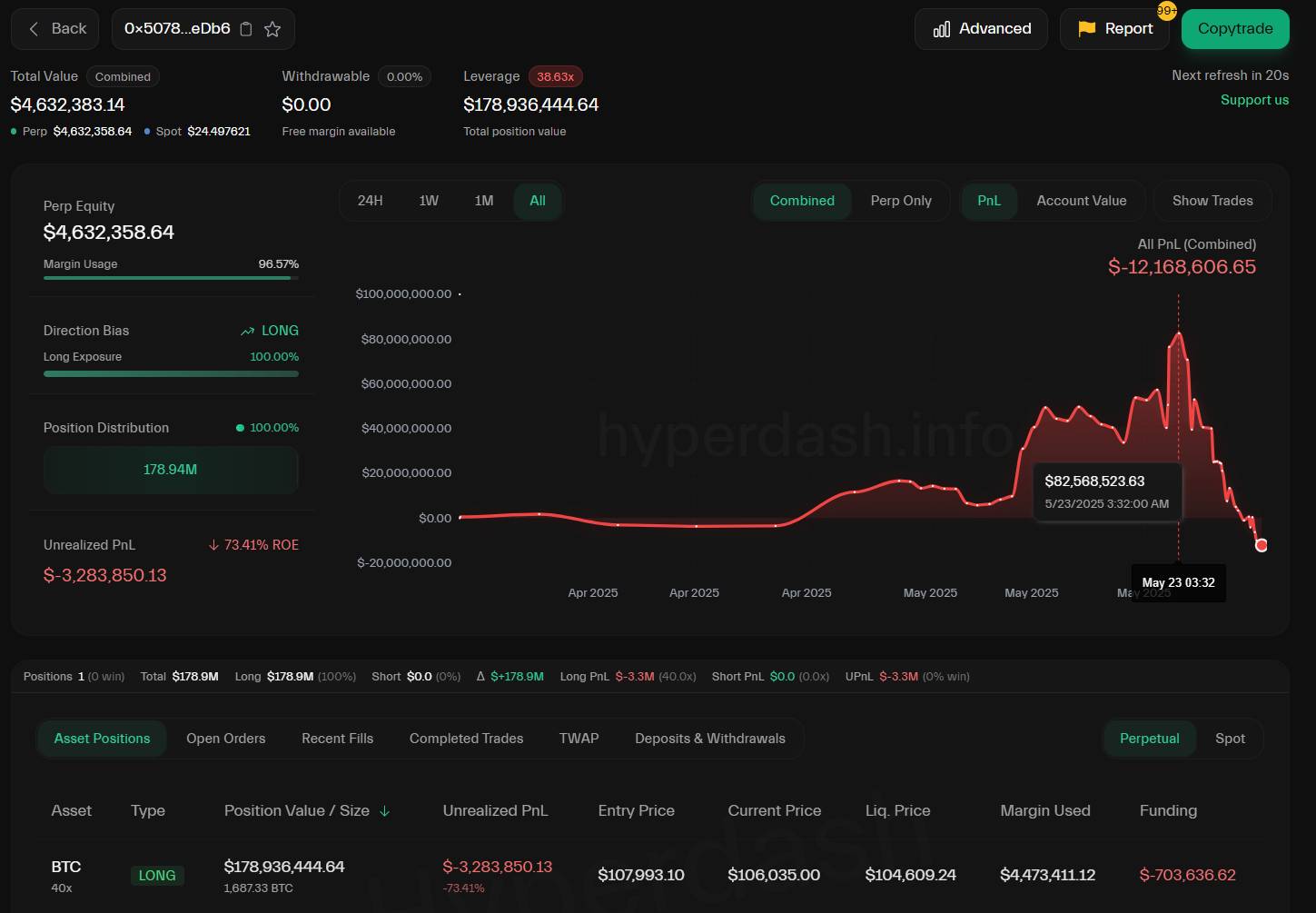
Task: Switch chart to Perp Only
Action: coord(900,201)
